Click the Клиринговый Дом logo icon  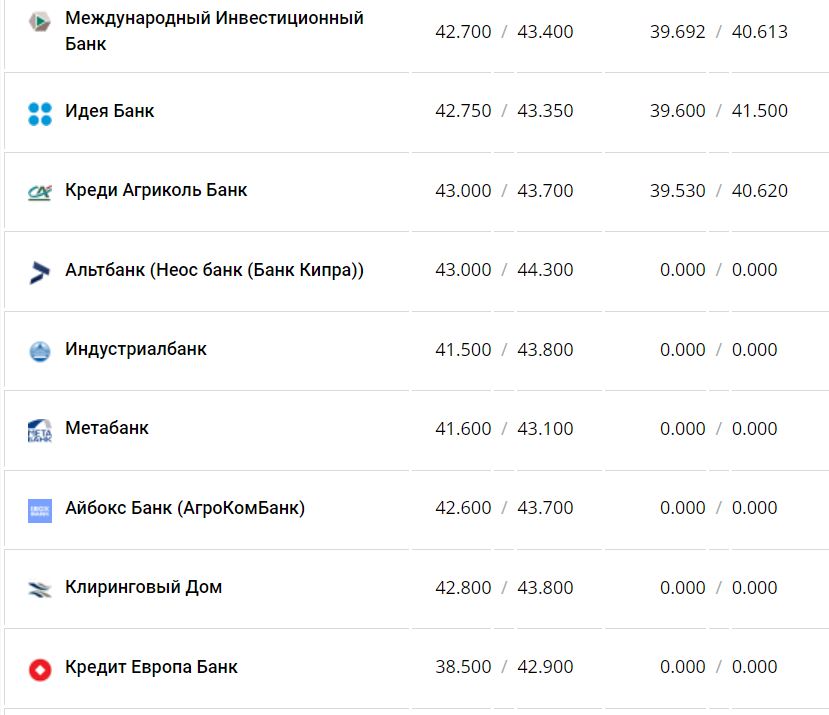(x=39, y=589)
